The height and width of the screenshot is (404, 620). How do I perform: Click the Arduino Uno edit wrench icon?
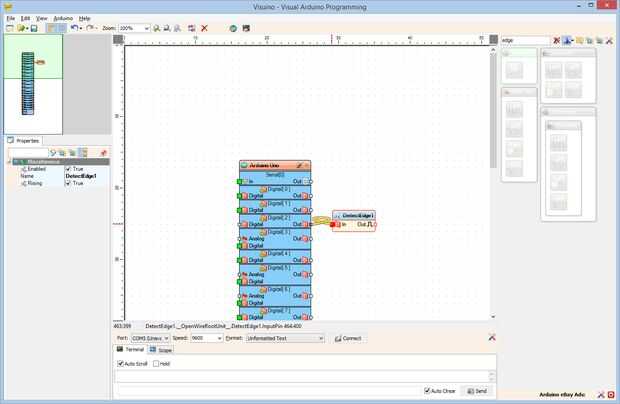point(299,165)
